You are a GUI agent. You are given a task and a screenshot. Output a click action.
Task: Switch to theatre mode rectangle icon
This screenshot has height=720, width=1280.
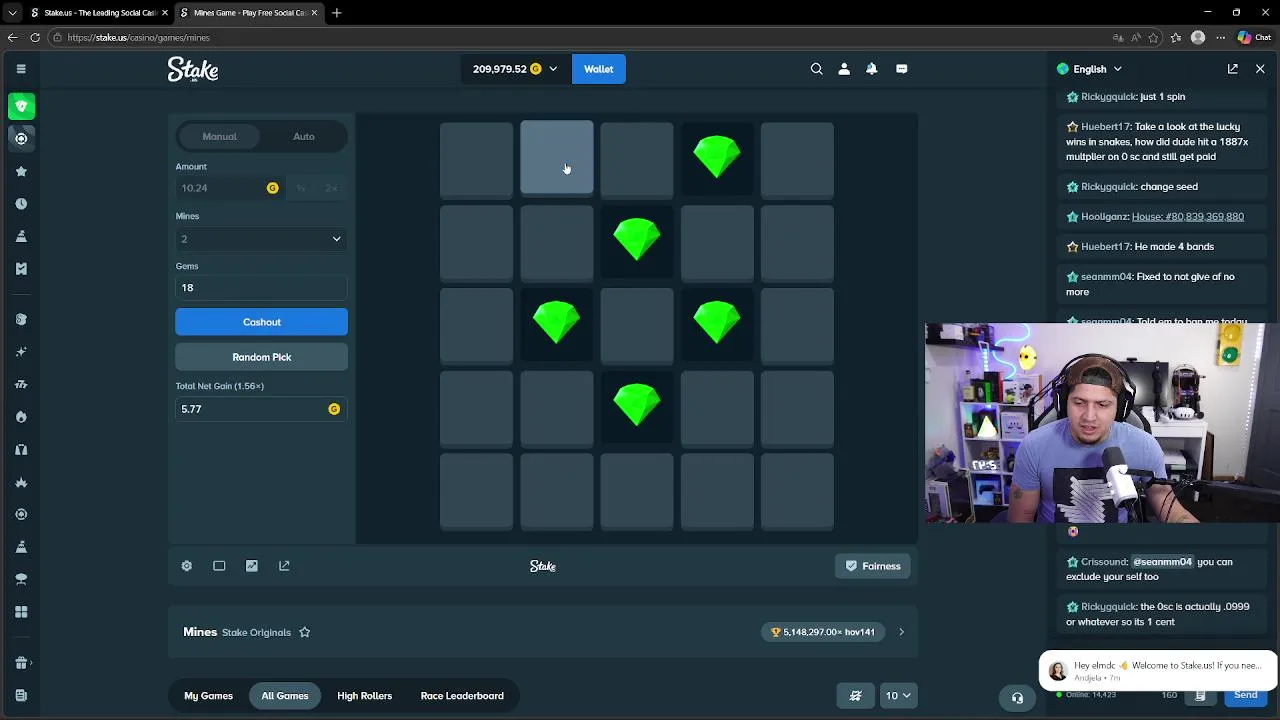click(219, 566)
